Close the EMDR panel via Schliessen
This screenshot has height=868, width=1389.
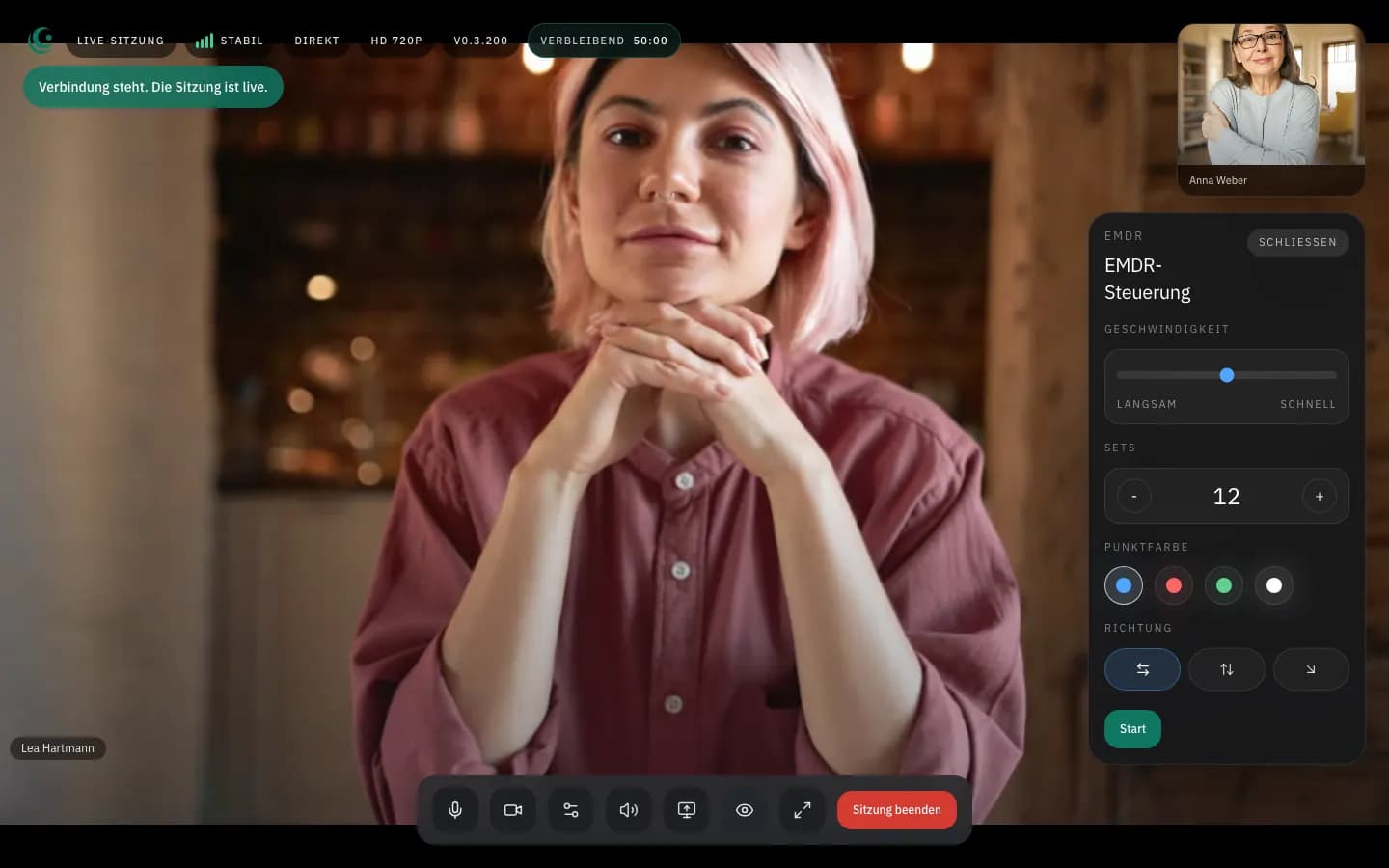click(1297, 242)
